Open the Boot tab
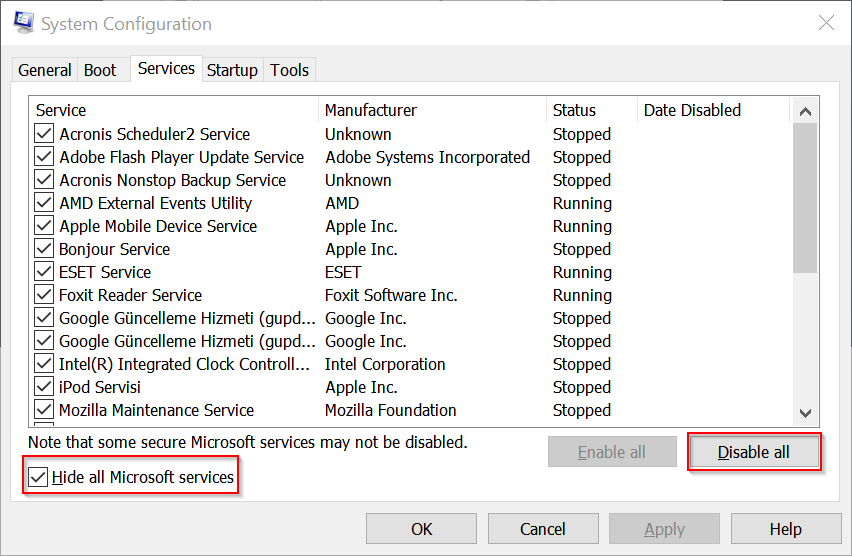Screen dimensions: 852x556 click(x=100, y=70)
